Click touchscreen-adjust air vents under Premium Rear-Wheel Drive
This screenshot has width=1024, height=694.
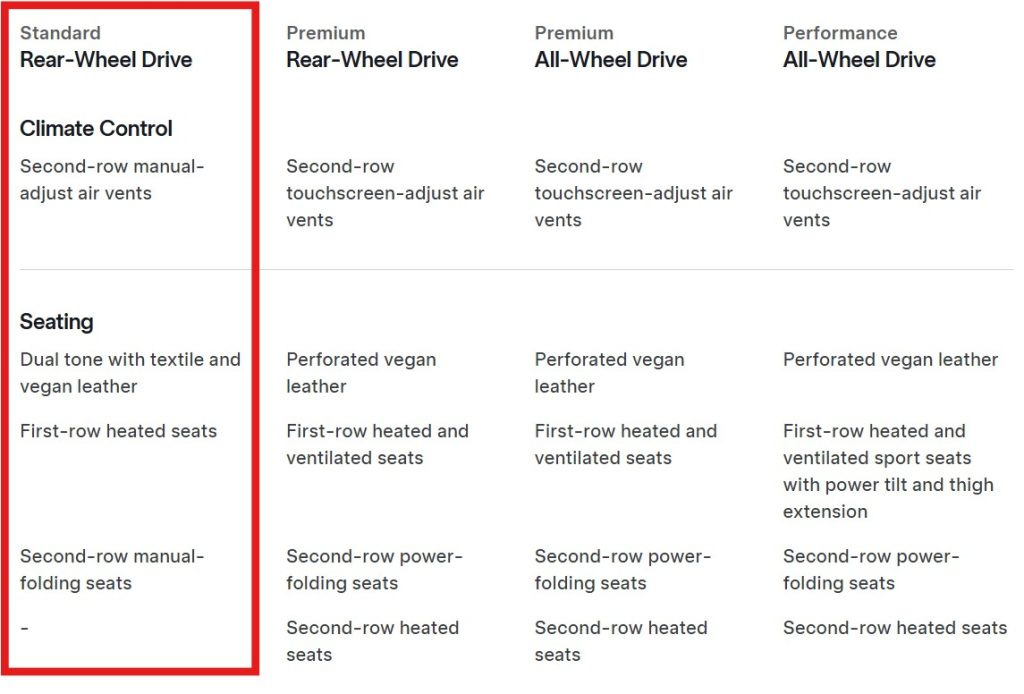tap(385, 193)
